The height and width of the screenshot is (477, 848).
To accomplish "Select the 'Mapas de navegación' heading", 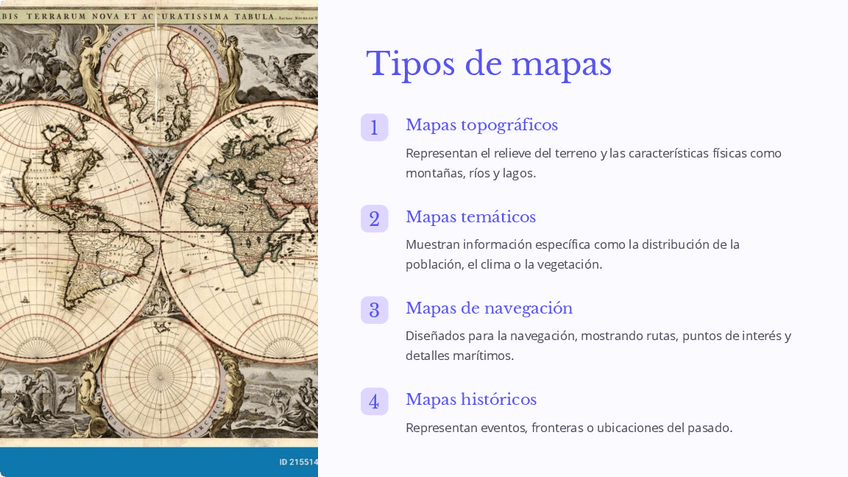I will click(488, 308).
